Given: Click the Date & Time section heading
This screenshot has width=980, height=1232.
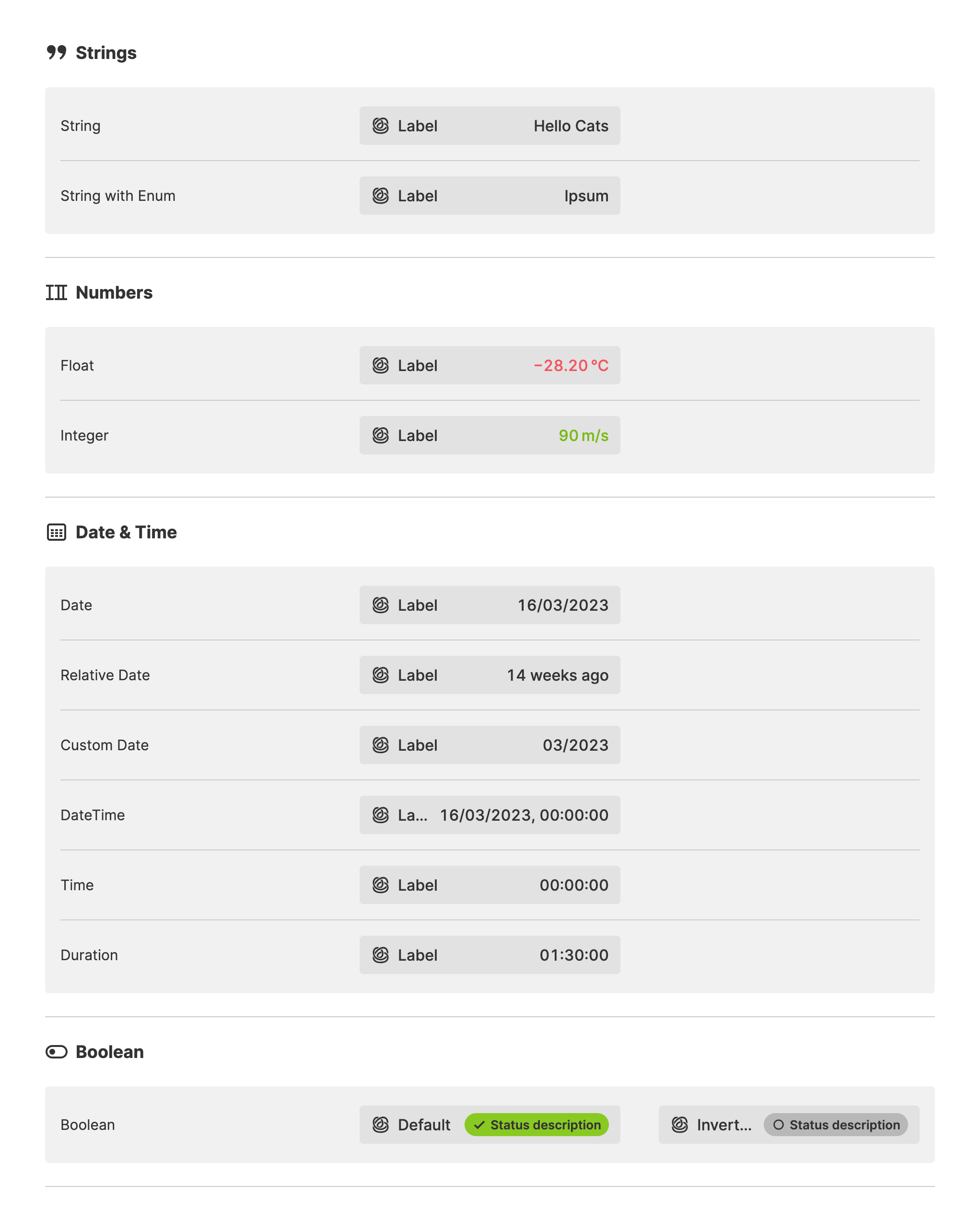Looking at the screenshot, I should coord(126,532).
